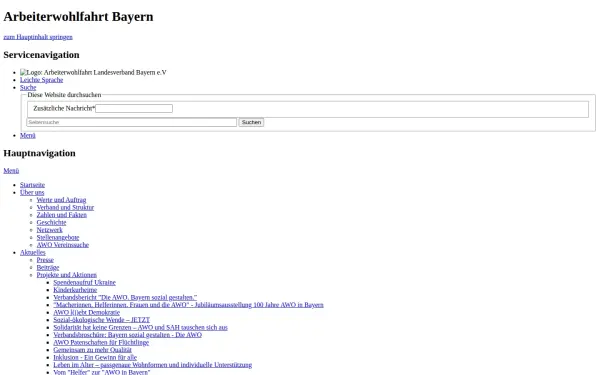The image size is (600, 375).
Task: Click the broken Arbeiterwohlfahrt Landesverband logo image
Action: click(93, 72)
